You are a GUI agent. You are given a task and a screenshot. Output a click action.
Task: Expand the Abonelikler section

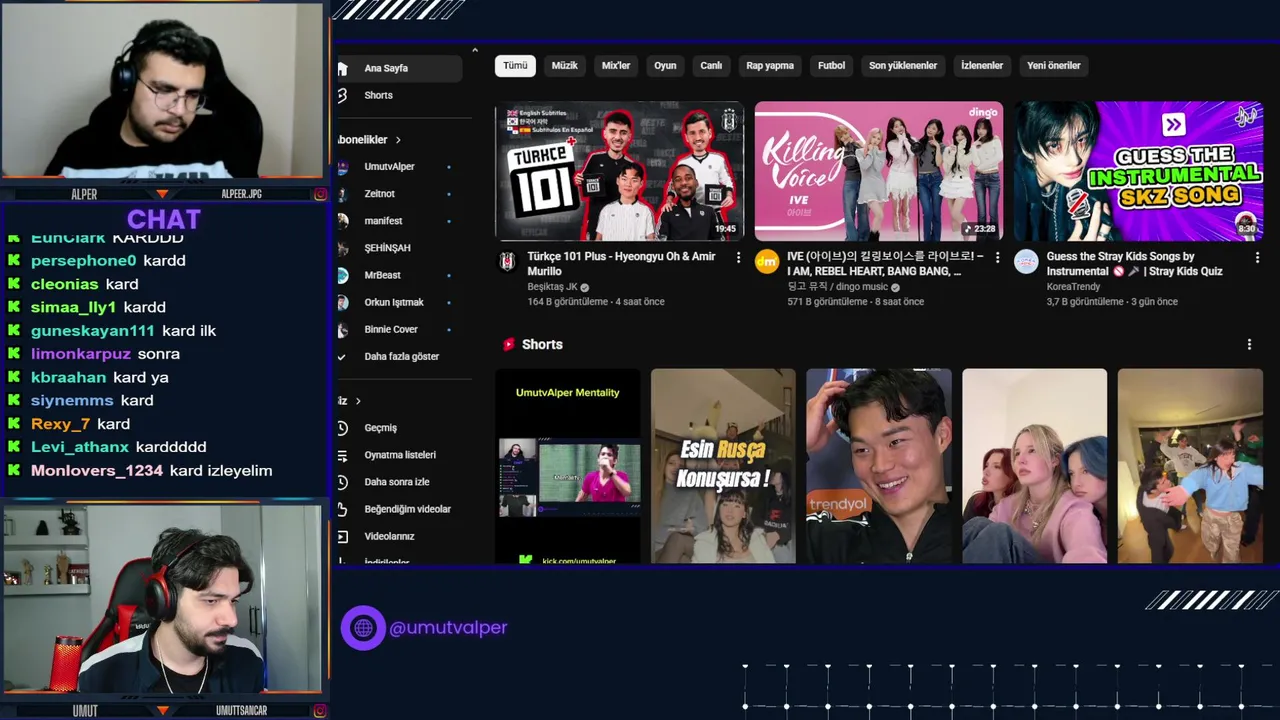[x=398, y=140]
